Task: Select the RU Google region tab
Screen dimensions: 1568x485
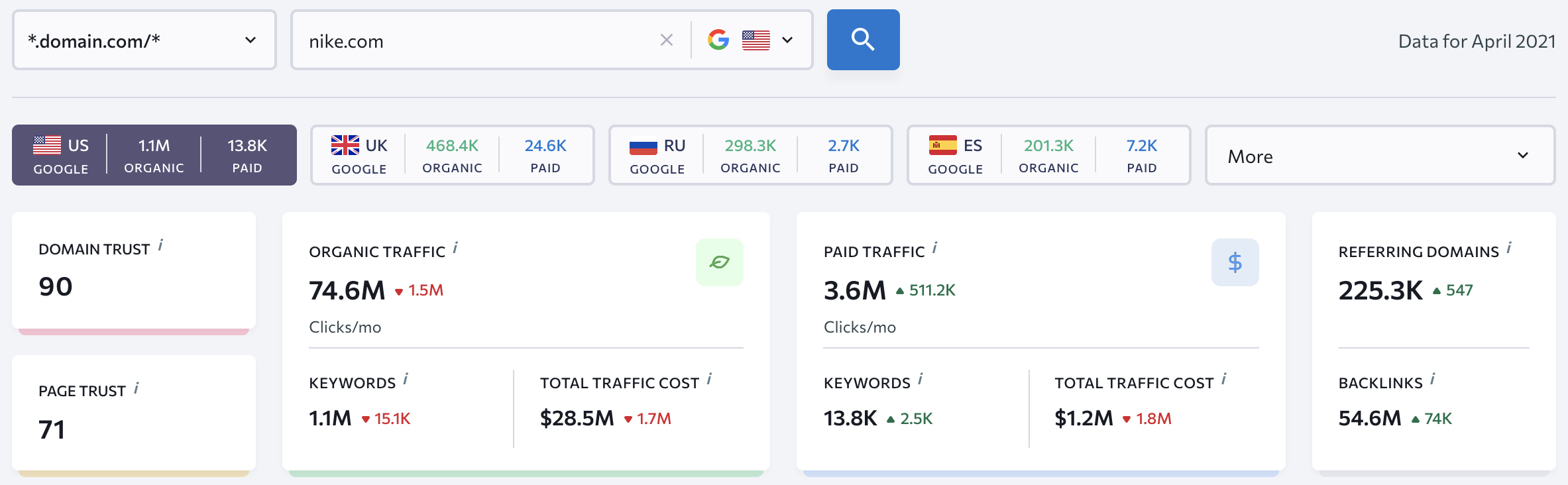Action: (x=751, y=156)
